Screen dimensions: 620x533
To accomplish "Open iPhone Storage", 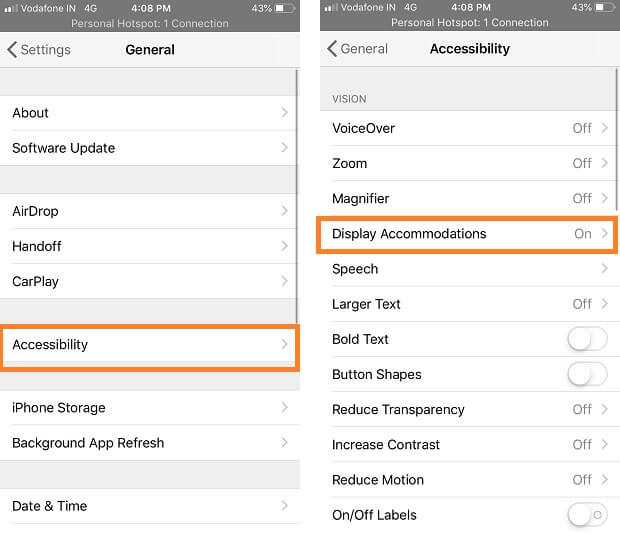I will [x=150, y=407].
